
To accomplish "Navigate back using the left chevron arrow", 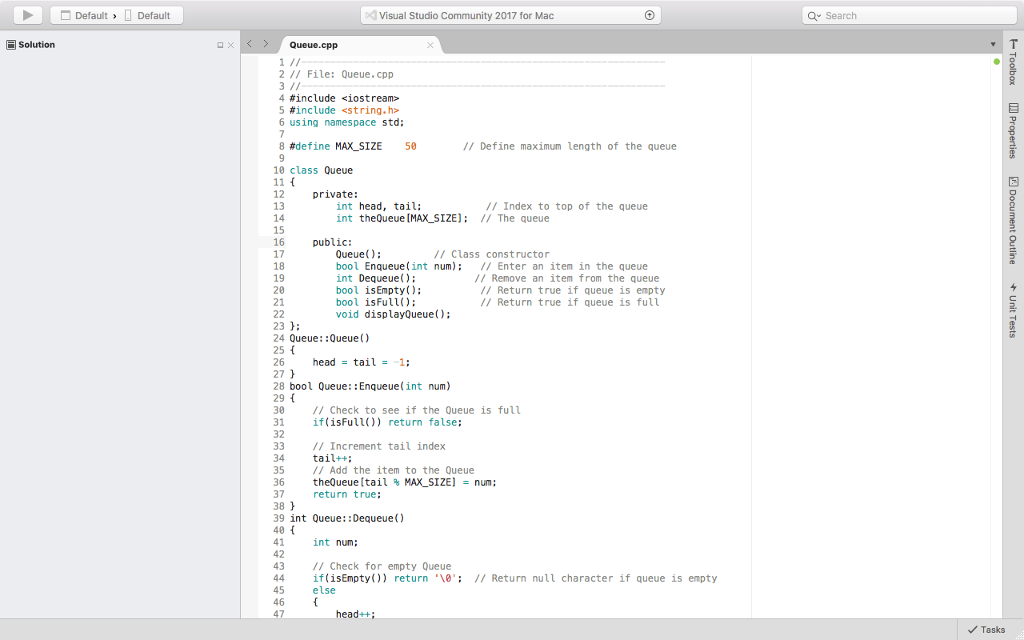I will (x=248, y=44).
